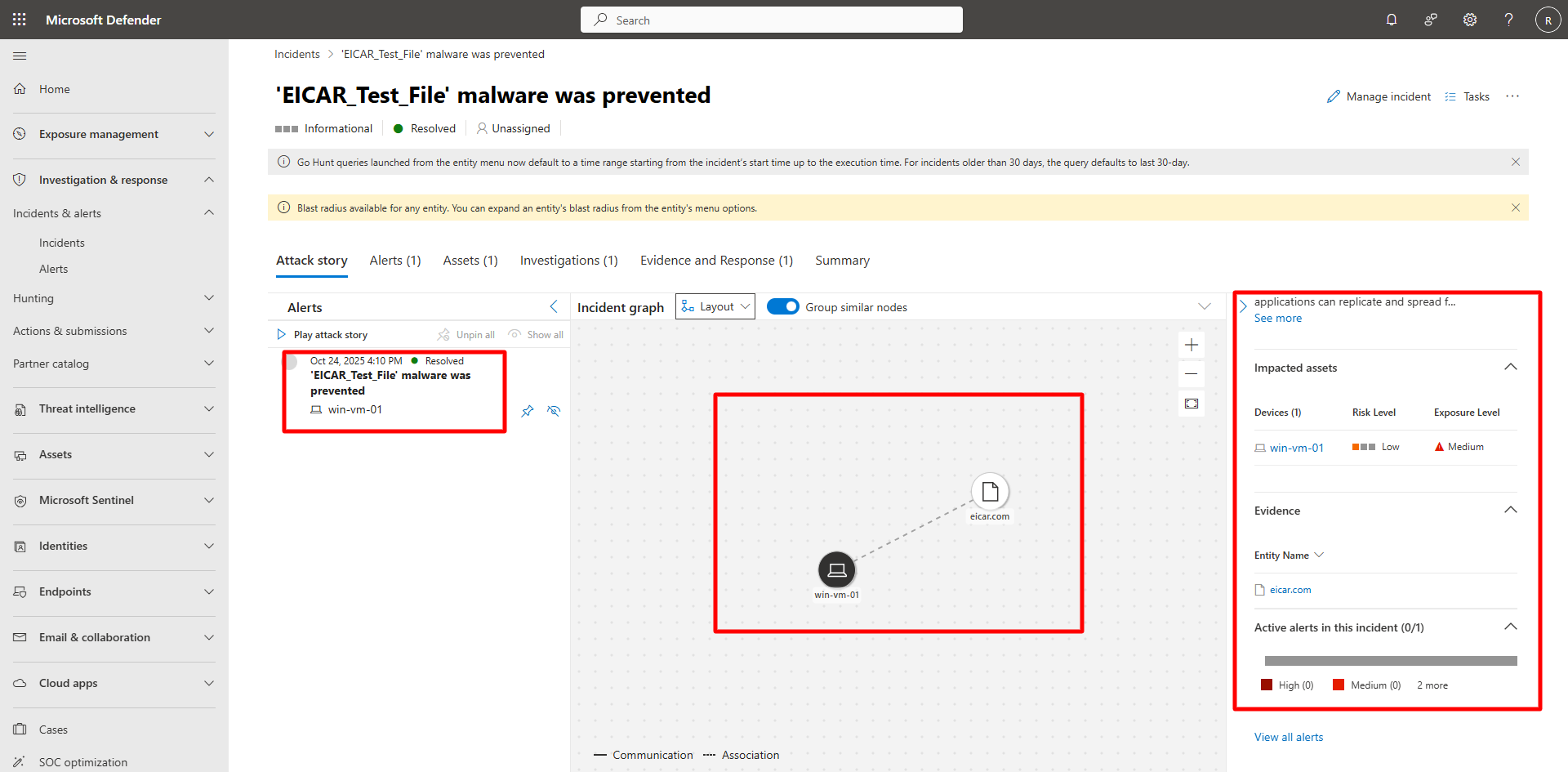Open the help question mark
Viewport: 1568px width, 772px height.
click(1509, 20)
